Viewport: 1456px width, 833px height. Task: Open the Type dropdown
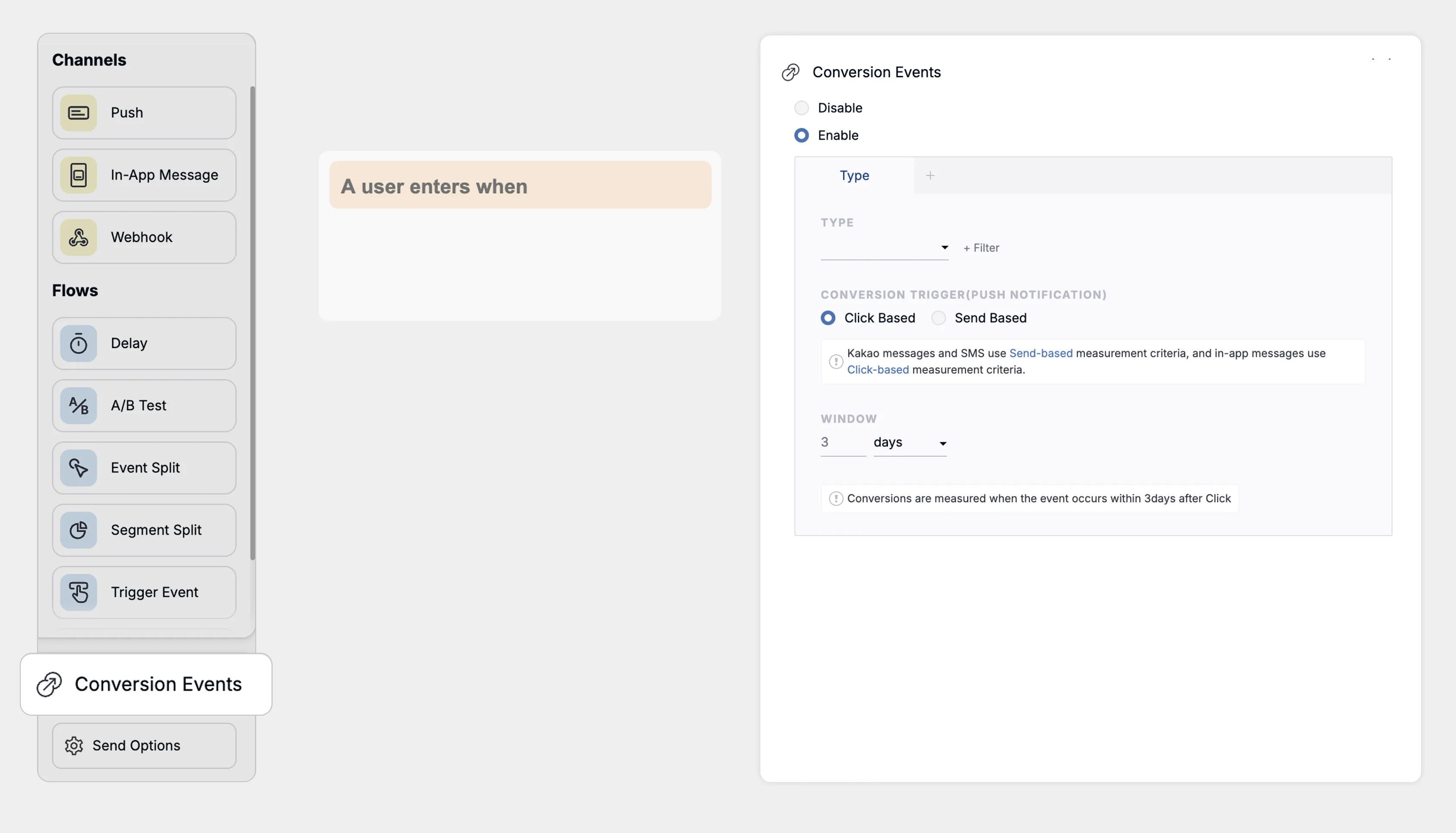pos(885,248)
